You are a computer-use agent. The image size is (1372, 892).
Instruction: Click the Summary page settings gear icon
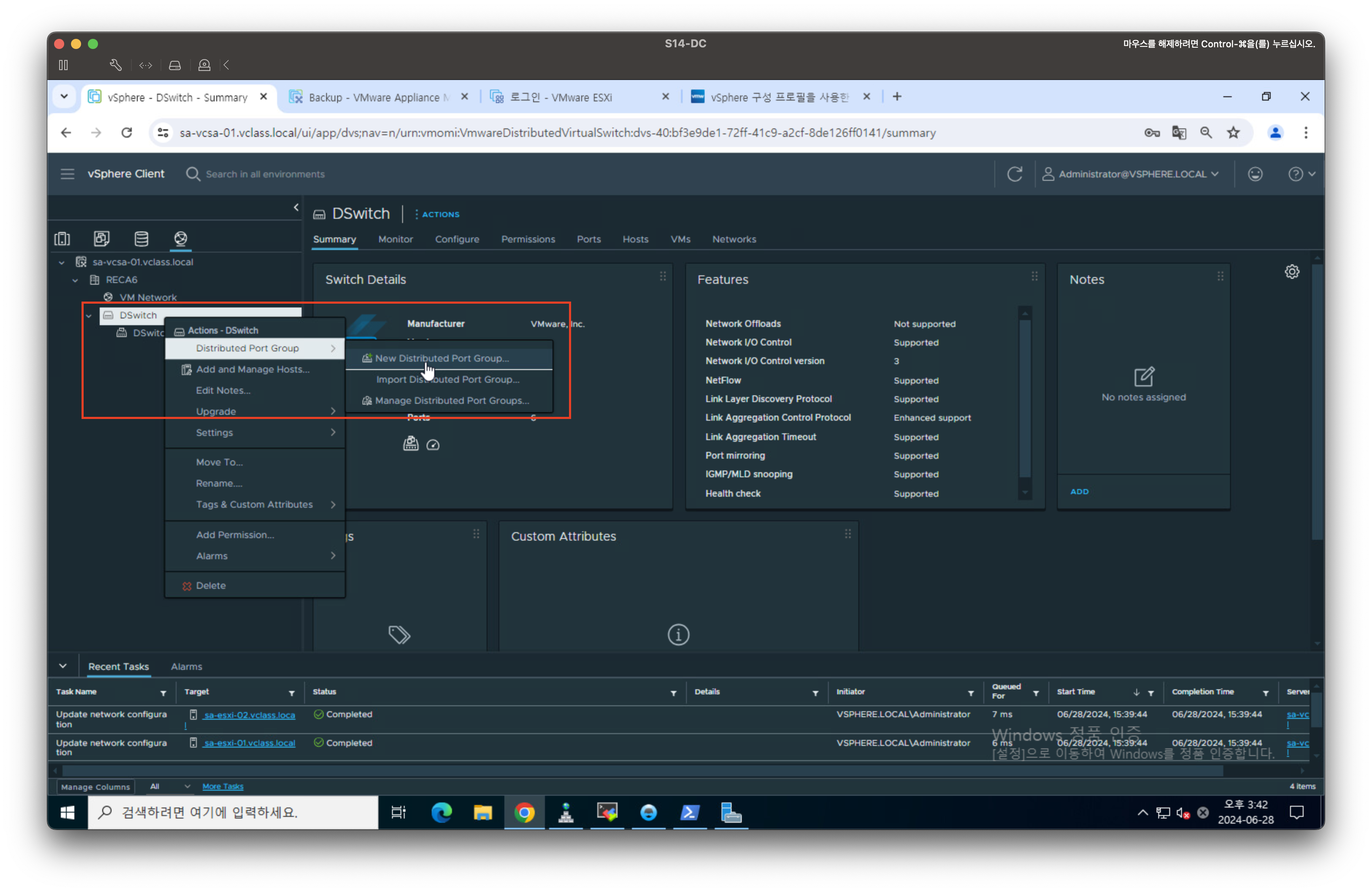tap(1292, 272)
